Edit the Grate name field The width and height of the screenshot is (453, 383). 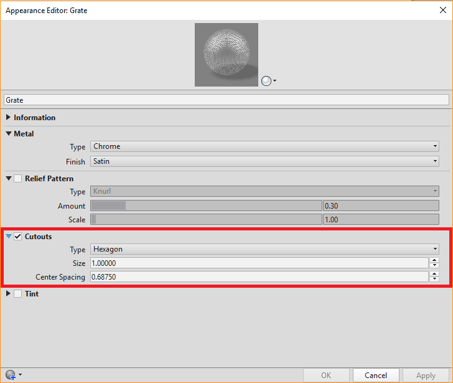226,100
